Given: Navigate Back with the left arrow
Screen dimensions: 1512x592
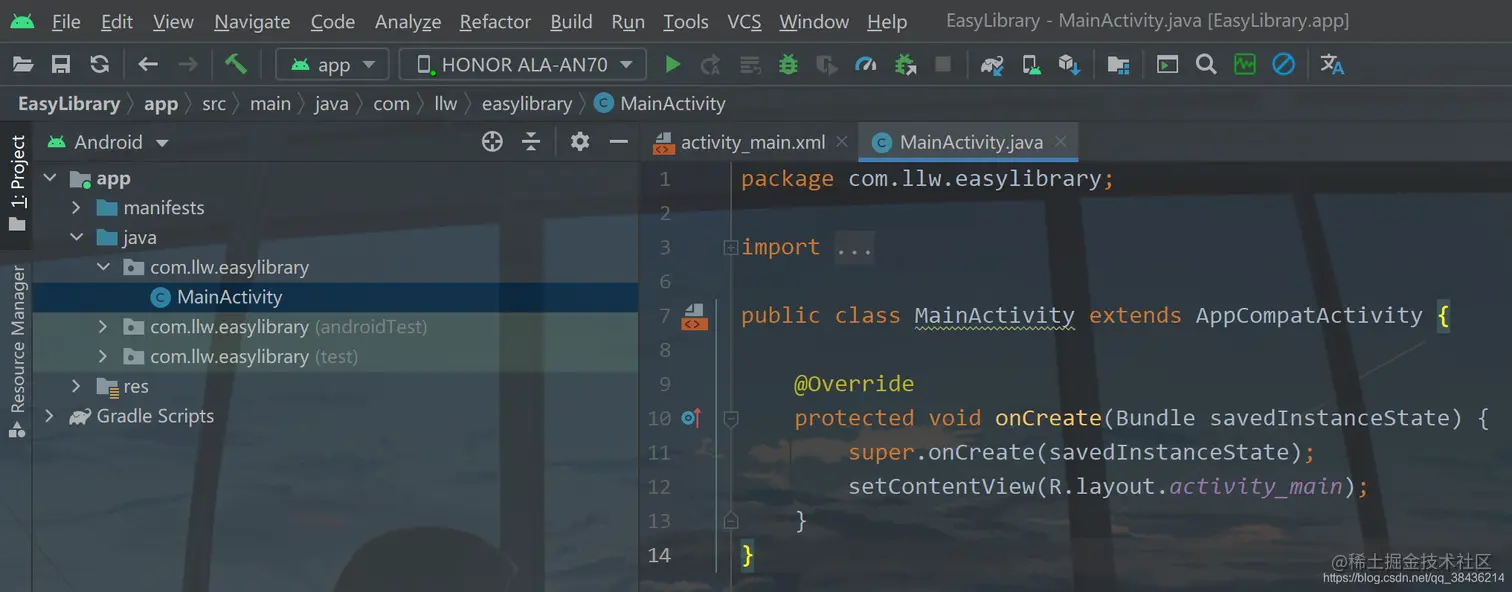Looking at the screenshot, I should 148,65.
